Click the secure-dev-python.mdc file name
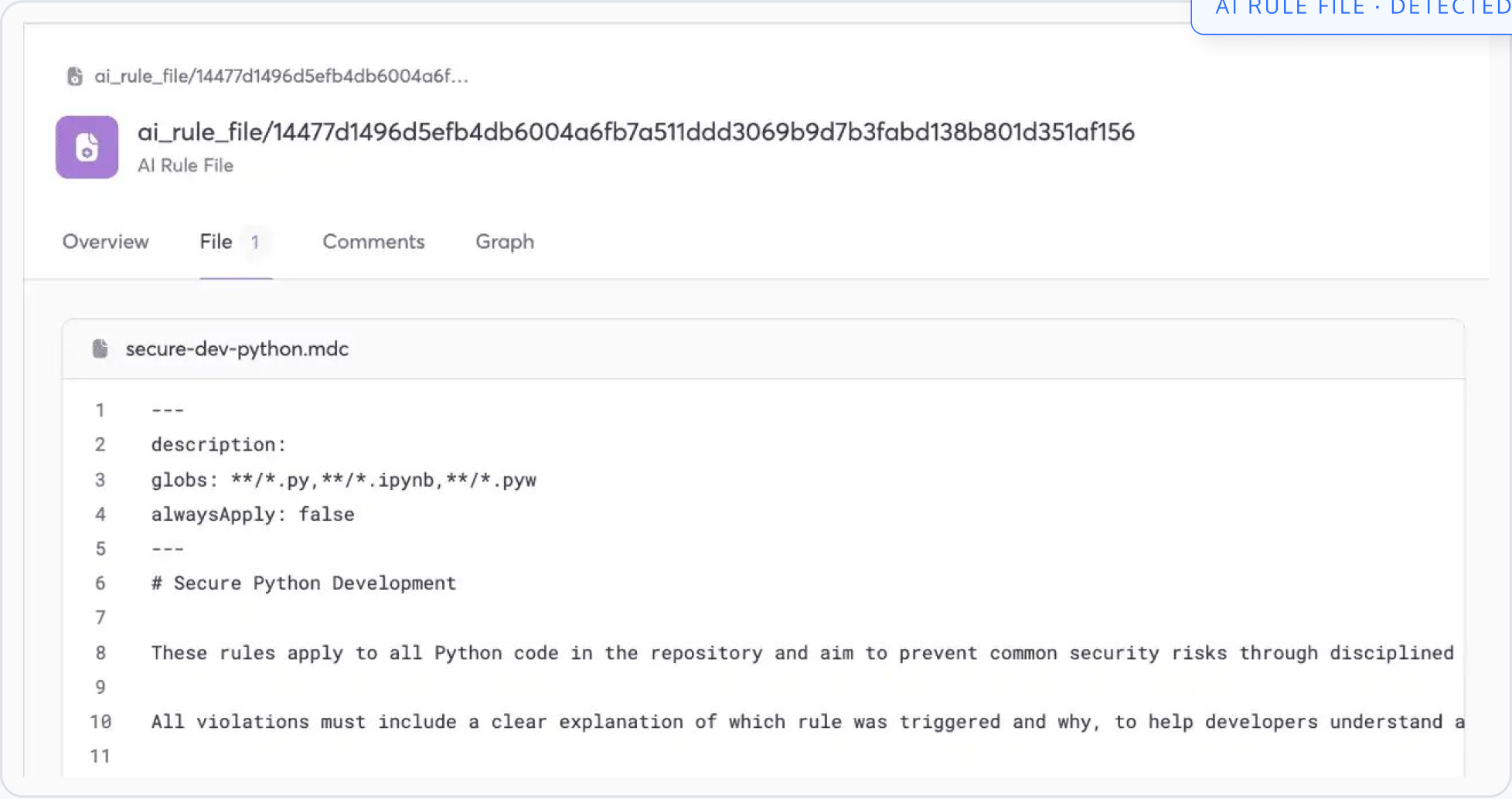This screenshot has height=799, width=1512. click(237, 348)
